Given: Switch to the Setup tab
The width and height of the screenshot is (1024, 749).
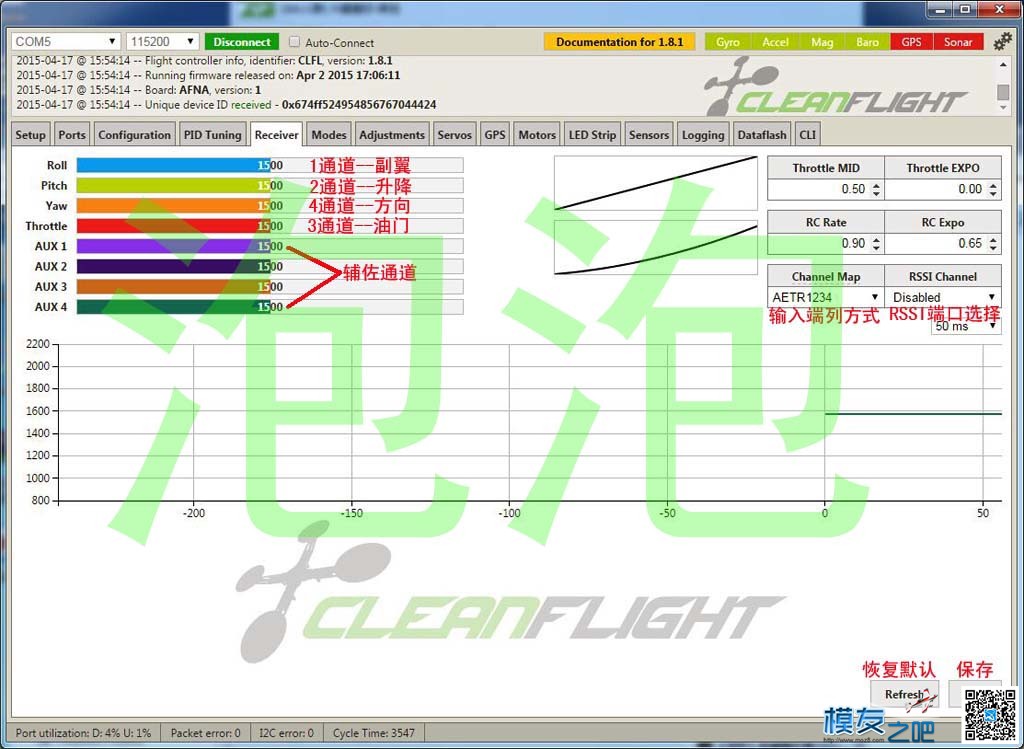Looking at the screenshot, I should click(31, 135).
